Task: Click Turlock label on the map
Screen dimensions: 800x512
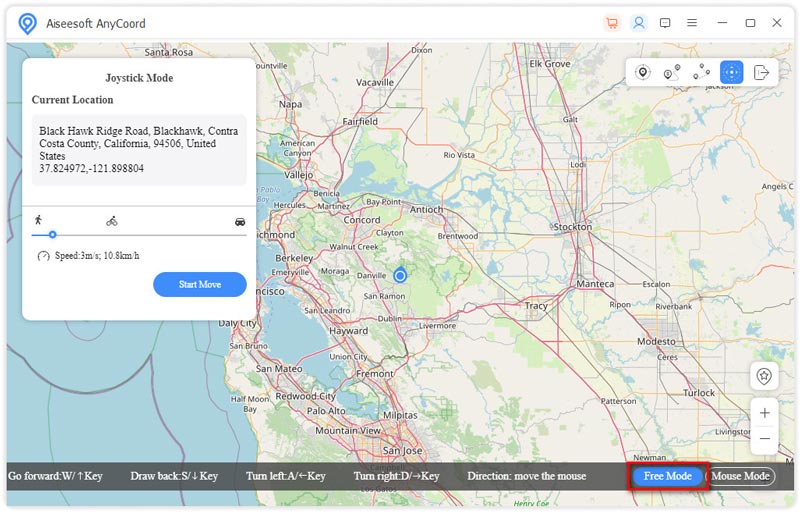Action: point(699,393)
